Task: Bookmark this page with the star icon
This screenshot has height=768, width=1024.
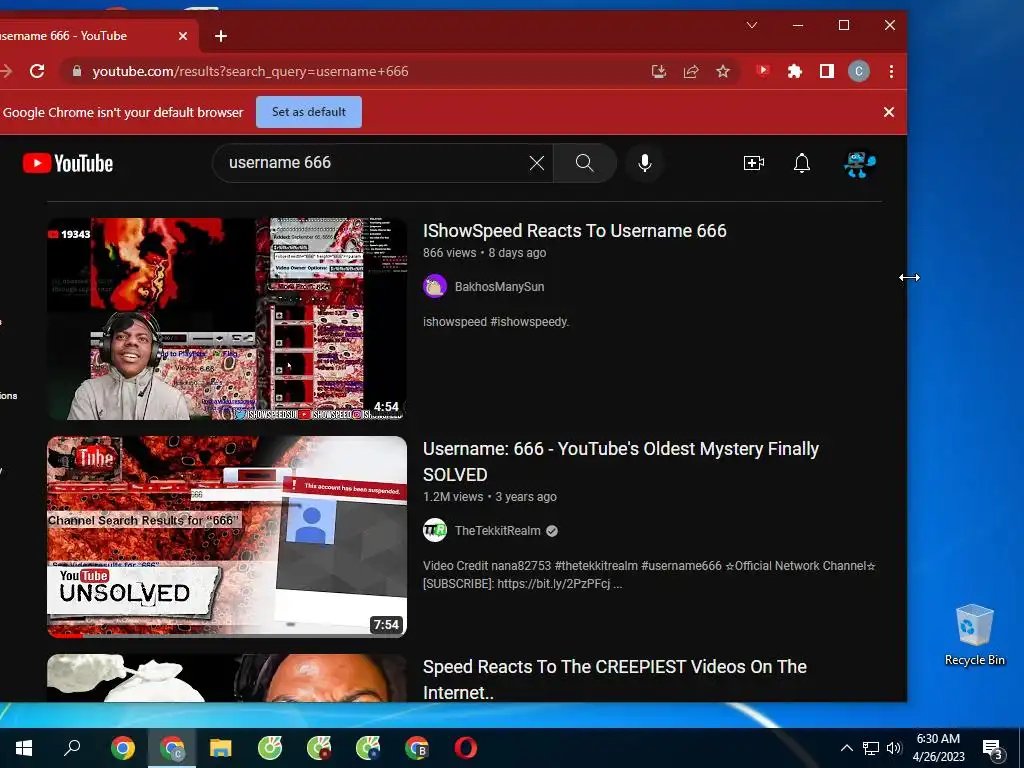Action: (723, 71)
